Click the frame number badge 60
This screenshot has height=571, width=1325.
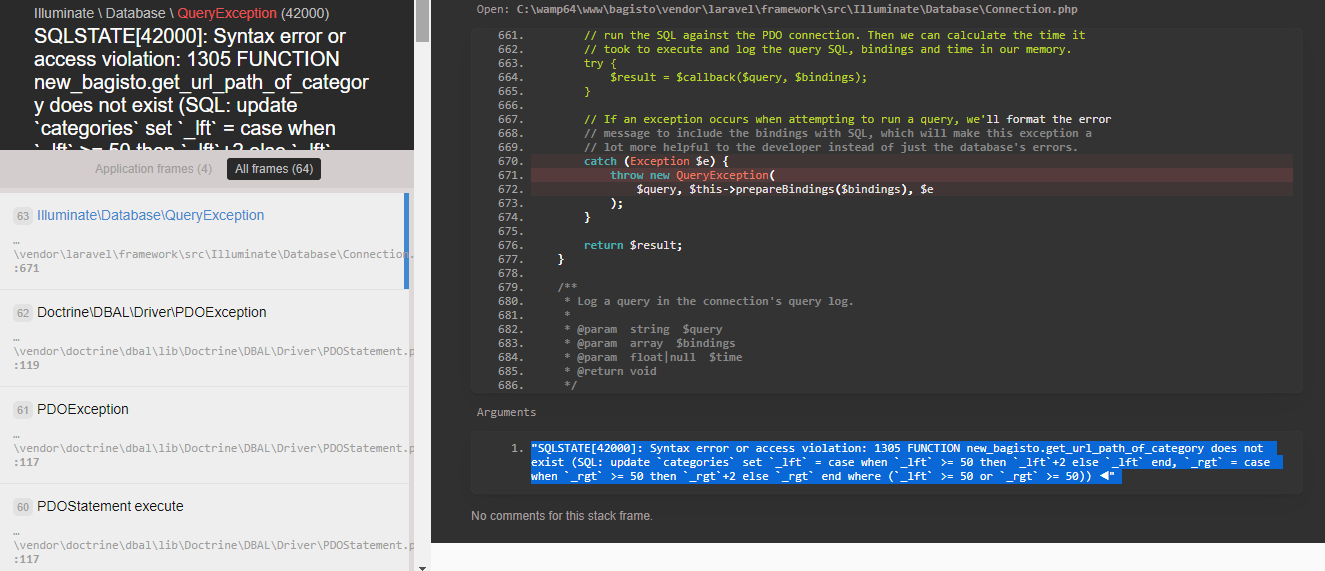tap(23, 507)
